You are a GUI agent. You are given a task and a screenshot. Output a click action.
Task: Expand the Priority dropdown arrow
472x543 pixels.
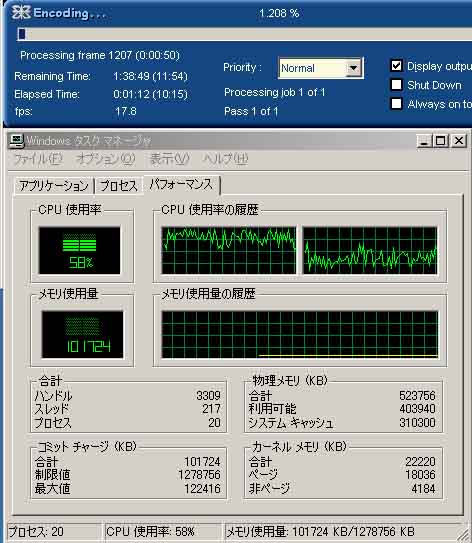[353, 68]
